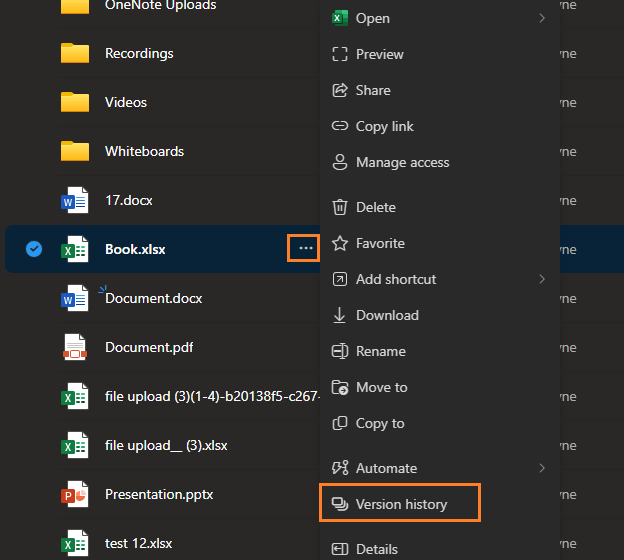Click the Preview frame icon
Screen dimensions: 624x560
[x=340, y=54]
